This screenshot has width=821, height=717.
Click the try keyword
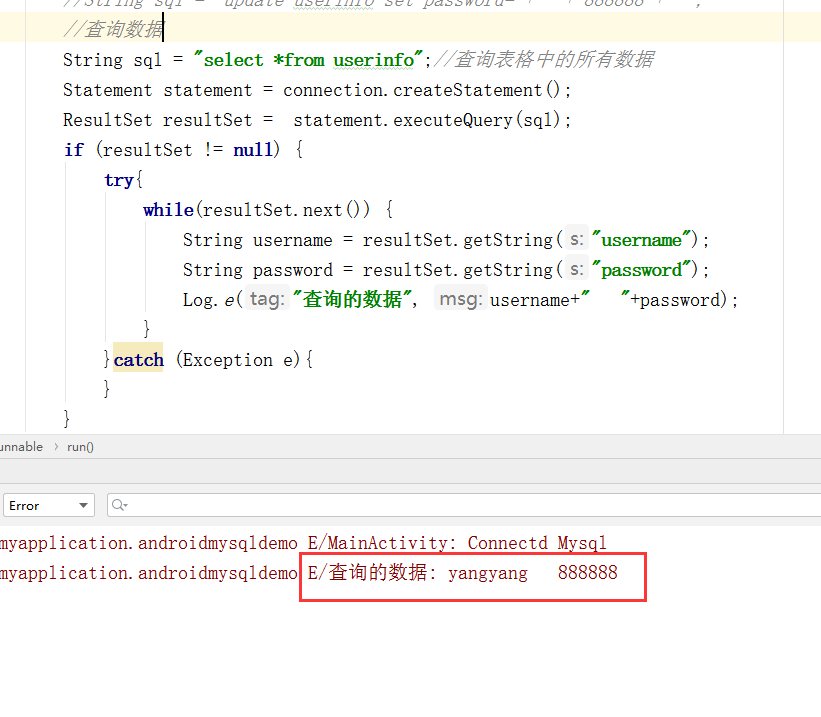point(119,180)
